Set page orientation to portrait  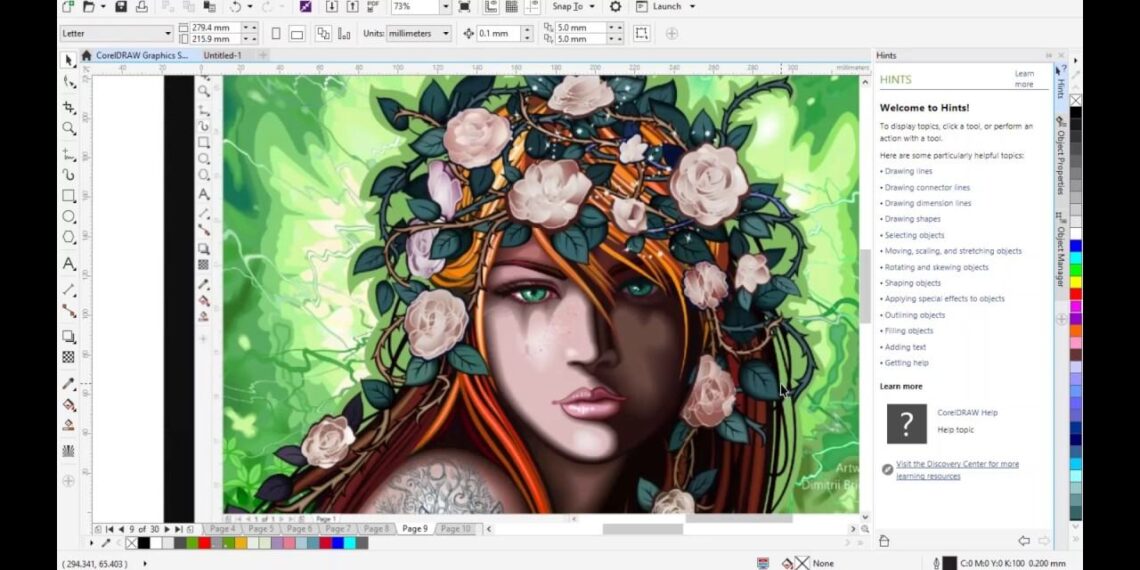point(276,33)
